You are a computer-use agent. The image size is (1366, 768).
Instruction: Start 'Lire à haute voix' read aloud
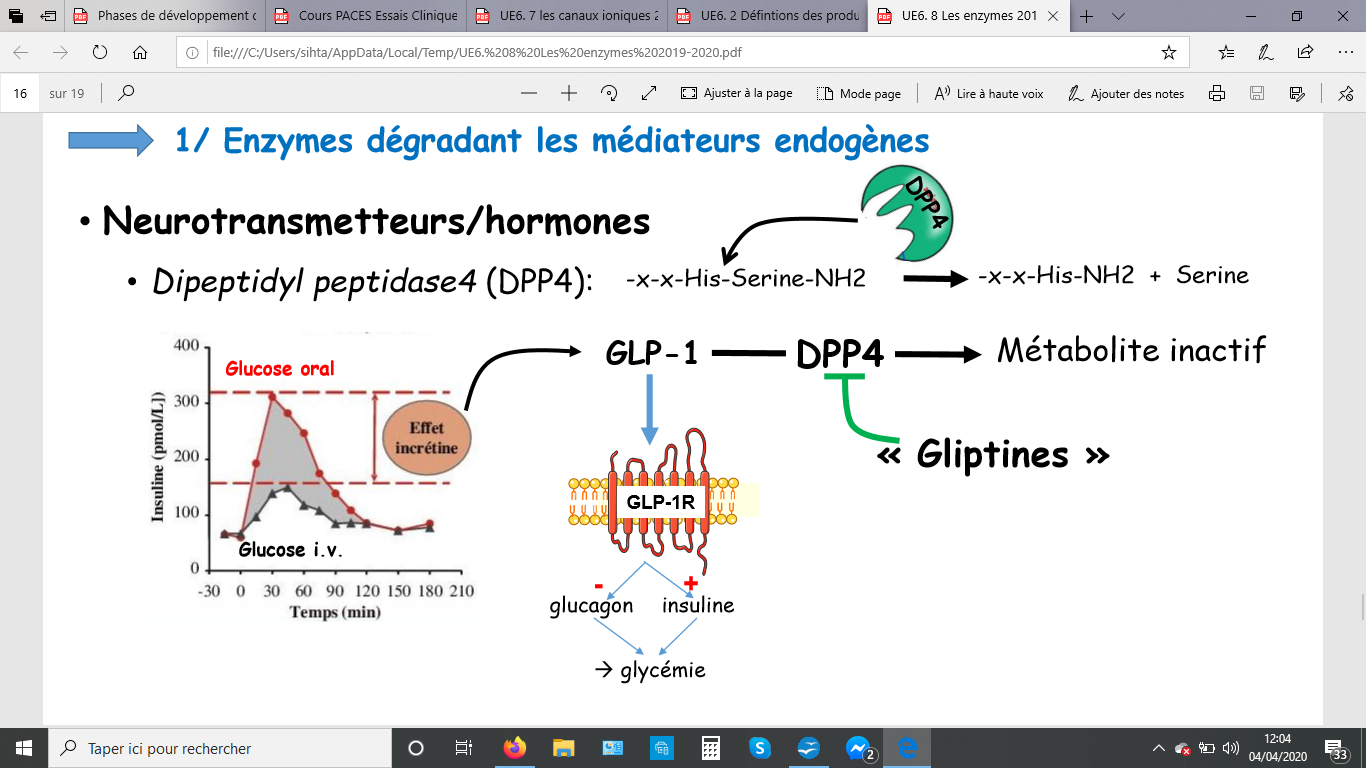click(x=989, y=93)
